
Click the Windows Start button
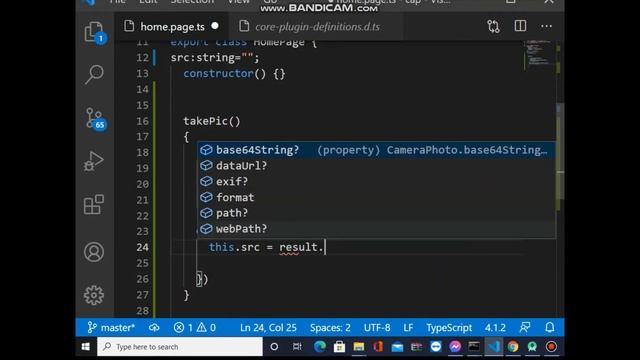pos(86,347)
